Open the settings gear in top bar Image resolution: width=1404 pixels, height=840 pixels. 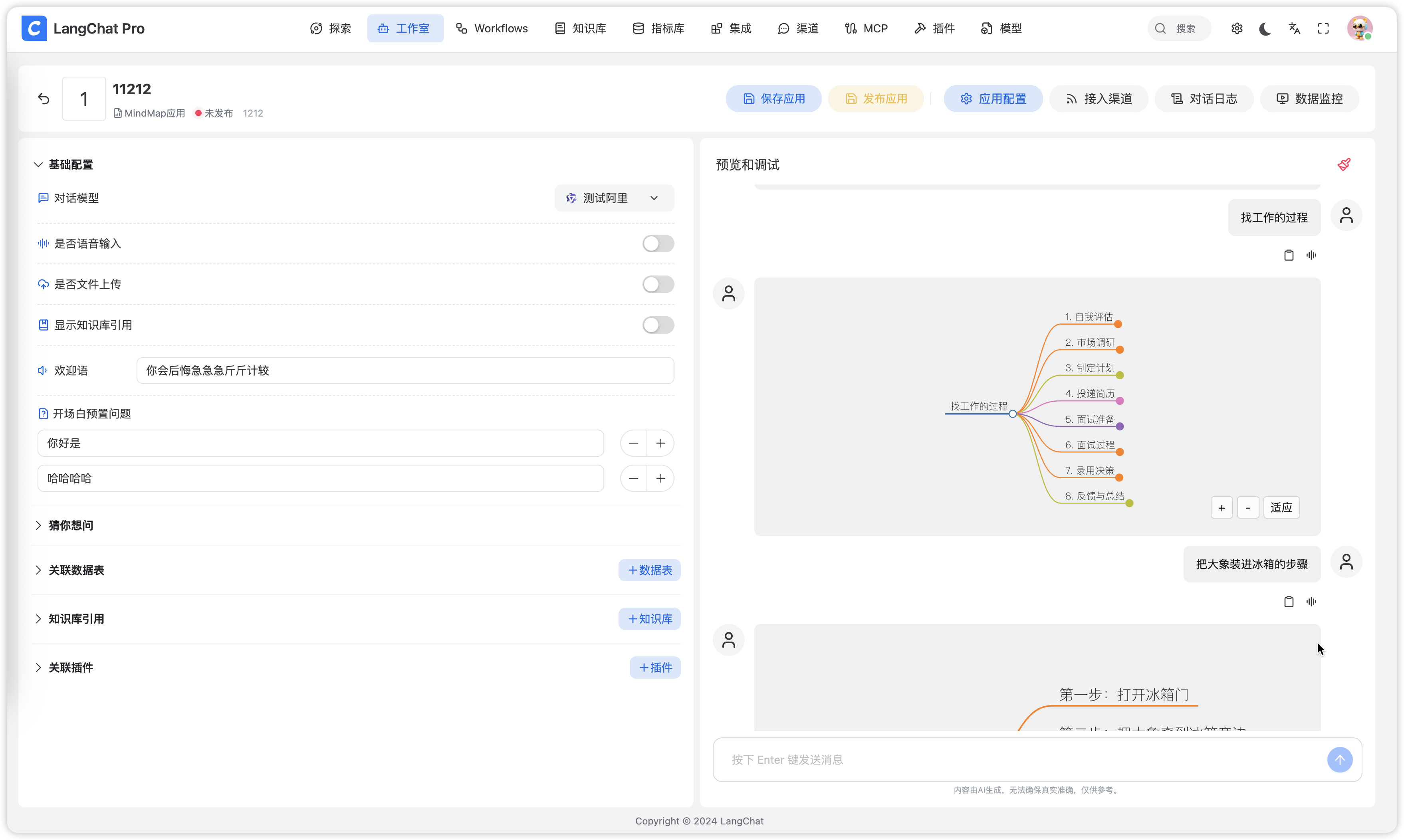click(1236, 28)
